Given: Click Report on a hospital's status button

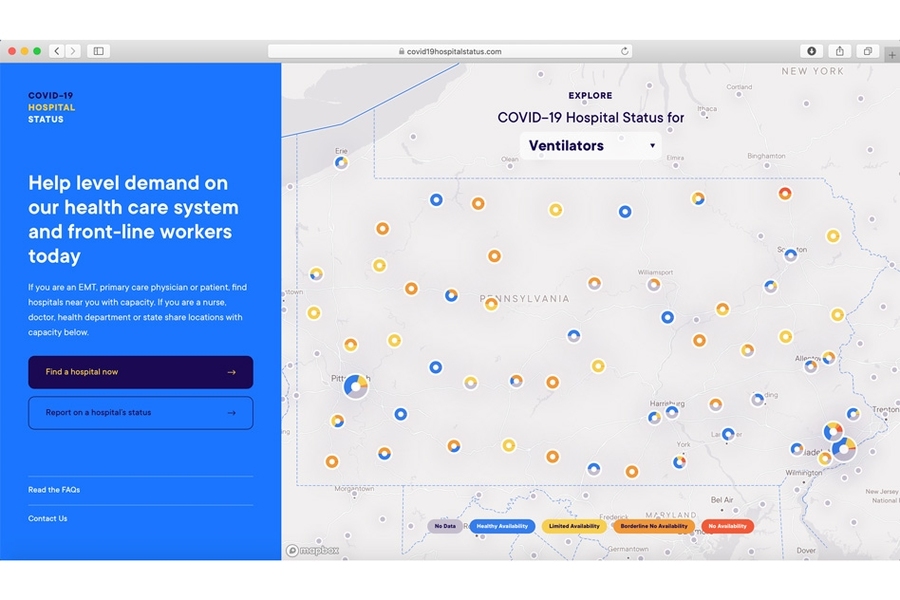Looking at the screenshot, I should coord(140,412).
